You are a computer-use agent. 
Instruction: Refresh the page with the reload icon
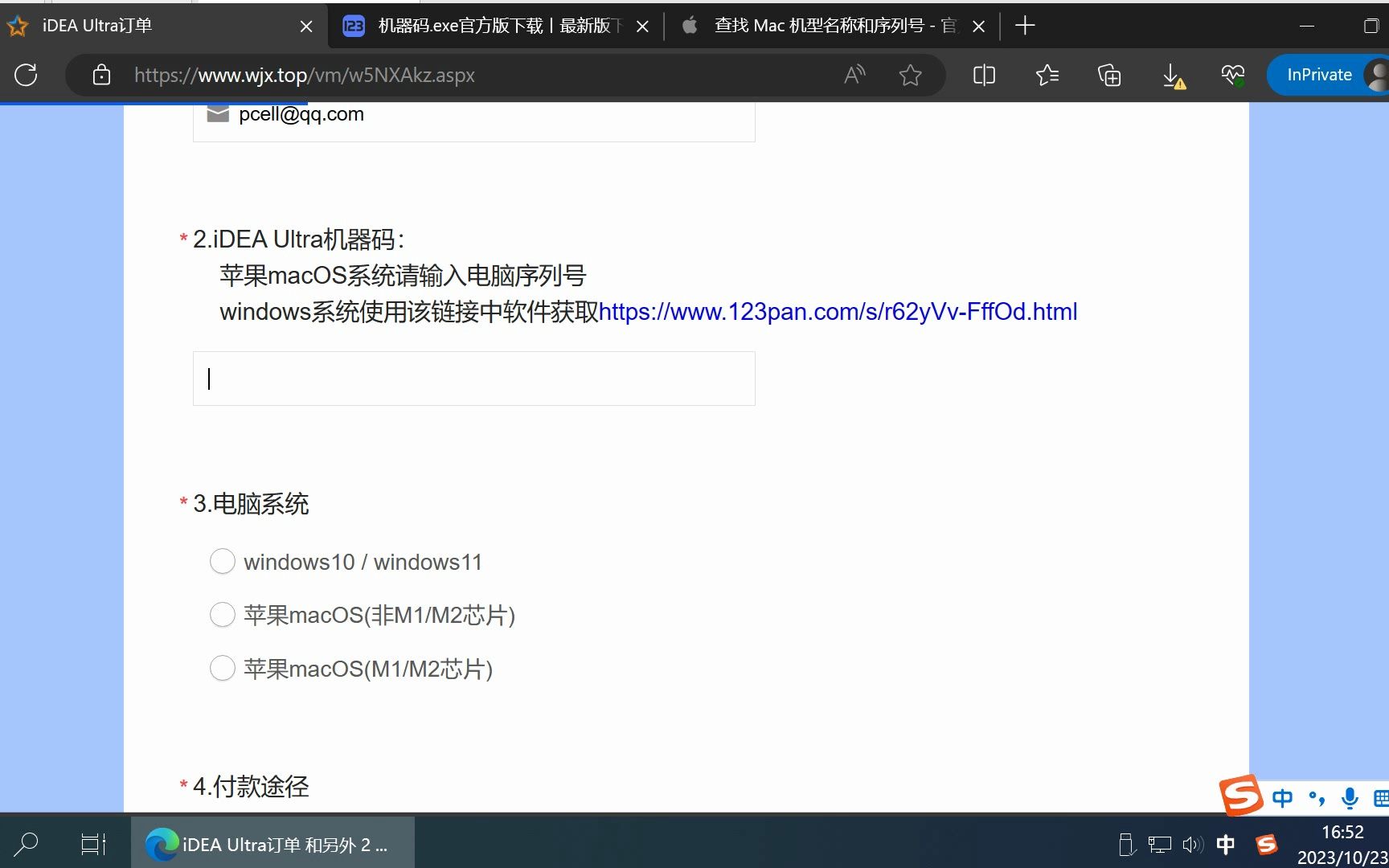(x=26, y=75)
